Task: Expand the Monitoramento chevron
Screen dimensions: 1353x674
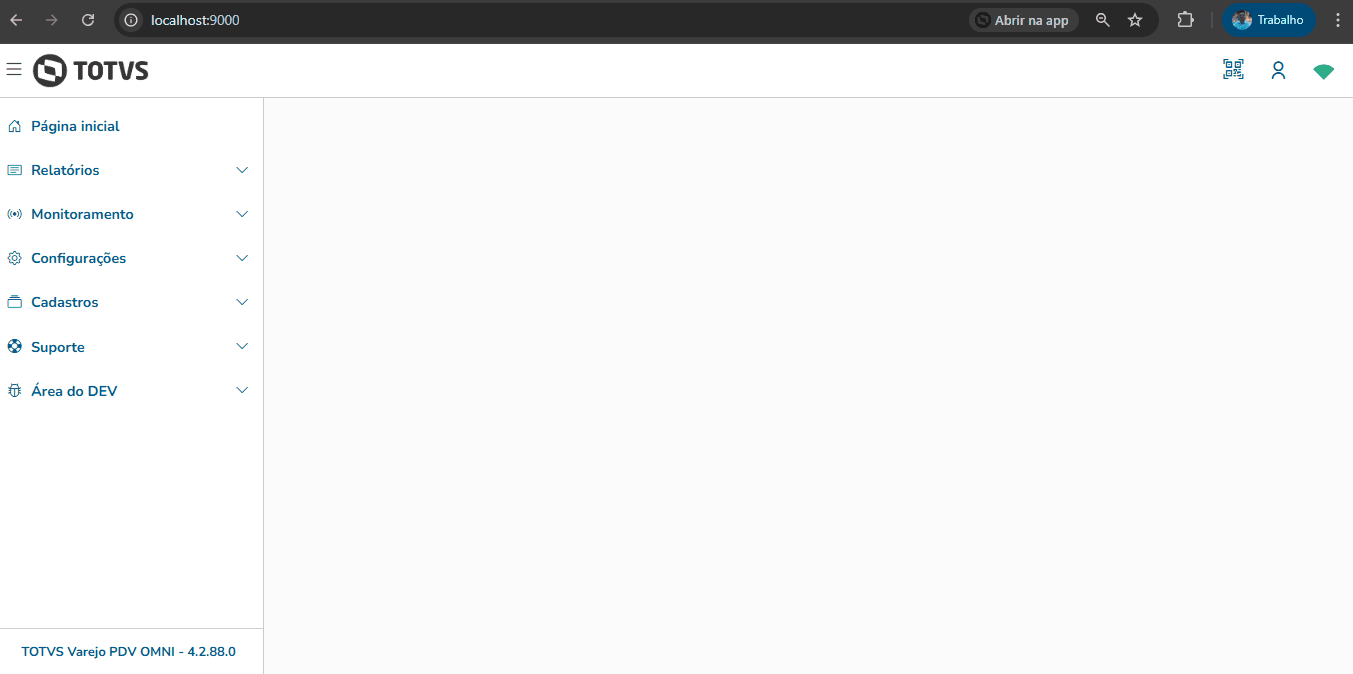Action: click(242, 214)
